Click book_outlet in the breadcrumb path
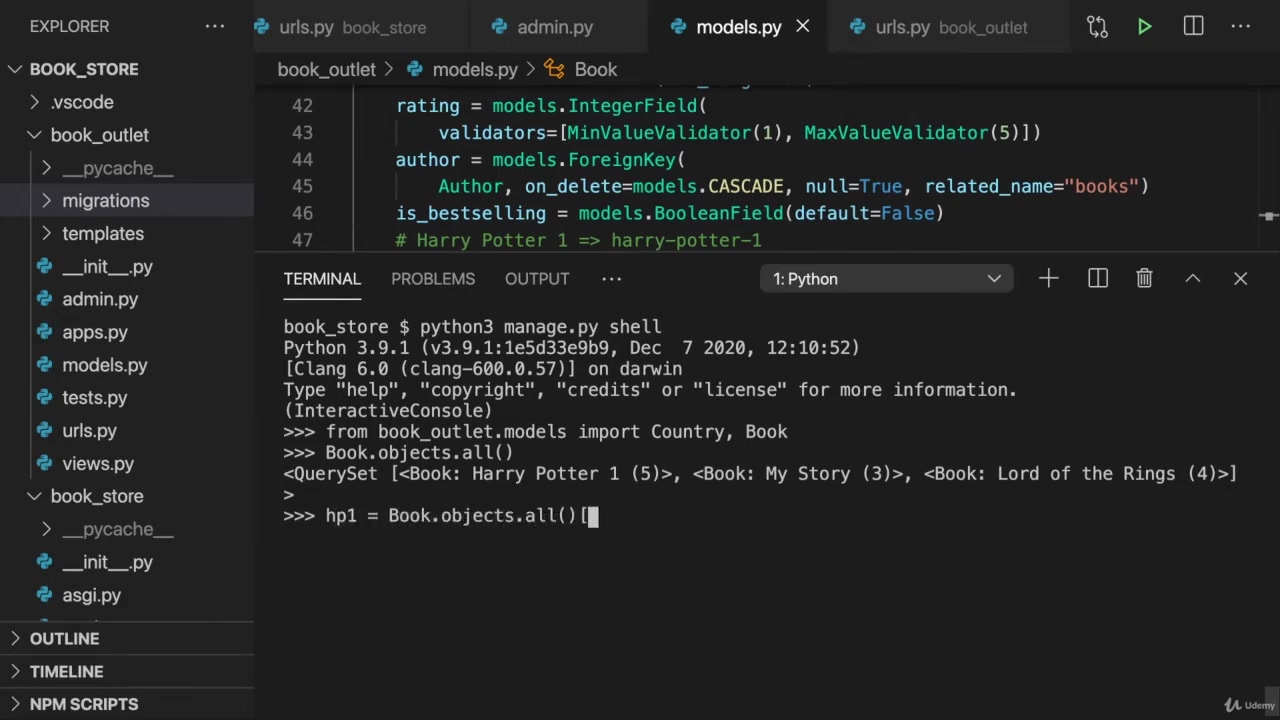Viewport: 1280px width, 720px height. coord(326,70)
